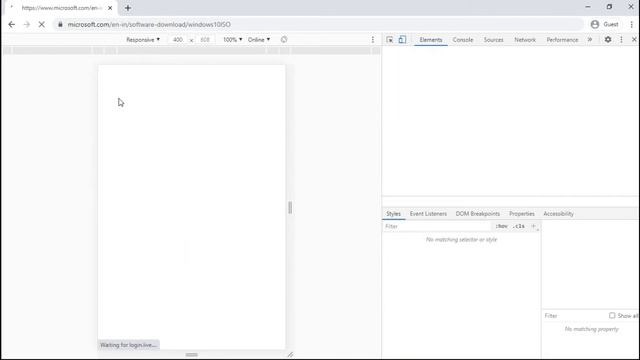Image resolution: width=640 pixels, height=360 pixels.
Task: Restore down the Chrome window
Action: pos(609,7)
